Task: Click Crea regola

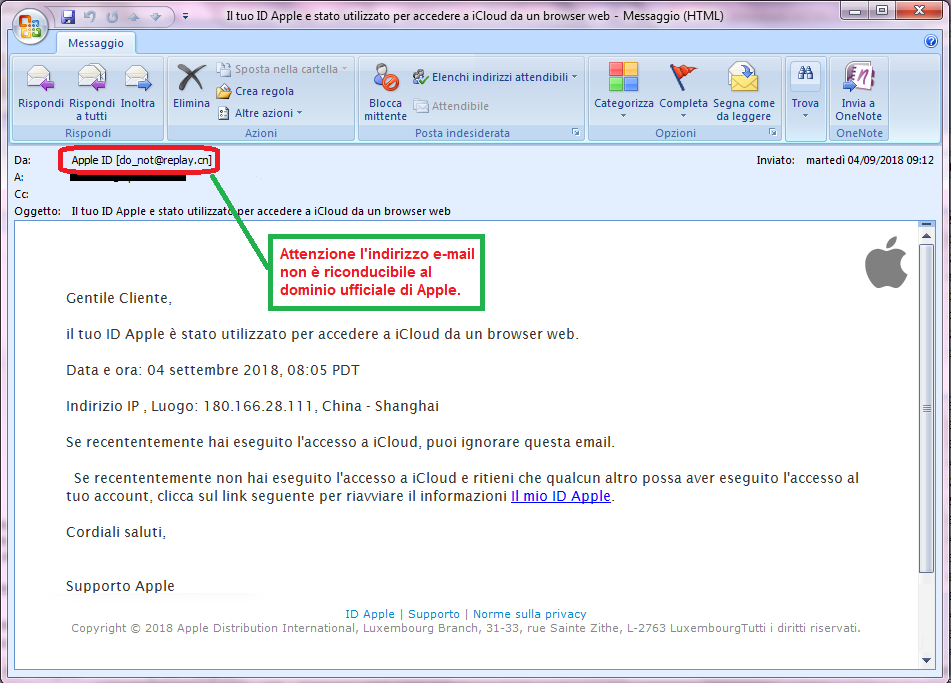Action: (255, 91)
